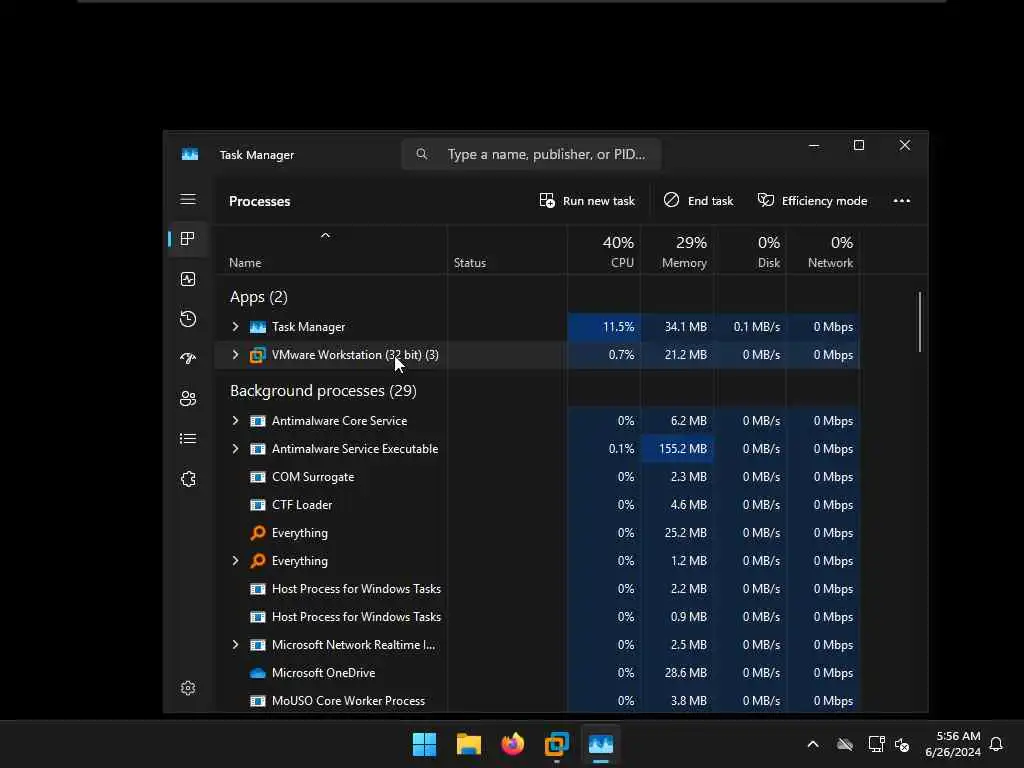This screenshot has width=1024, height=768.
Task: Click the Efficiency mode button
Action: (812, 200)
